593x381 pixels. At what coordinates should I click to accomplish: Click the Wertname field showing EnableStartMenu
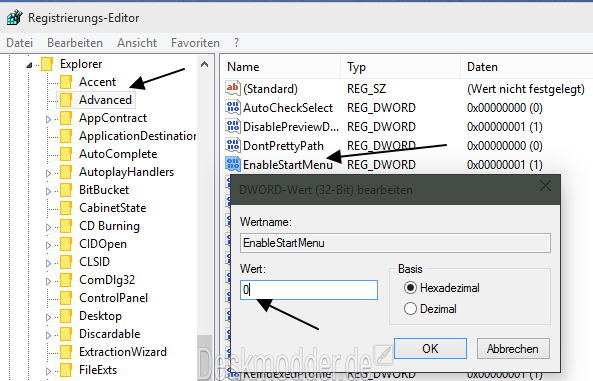pos(395,243)
